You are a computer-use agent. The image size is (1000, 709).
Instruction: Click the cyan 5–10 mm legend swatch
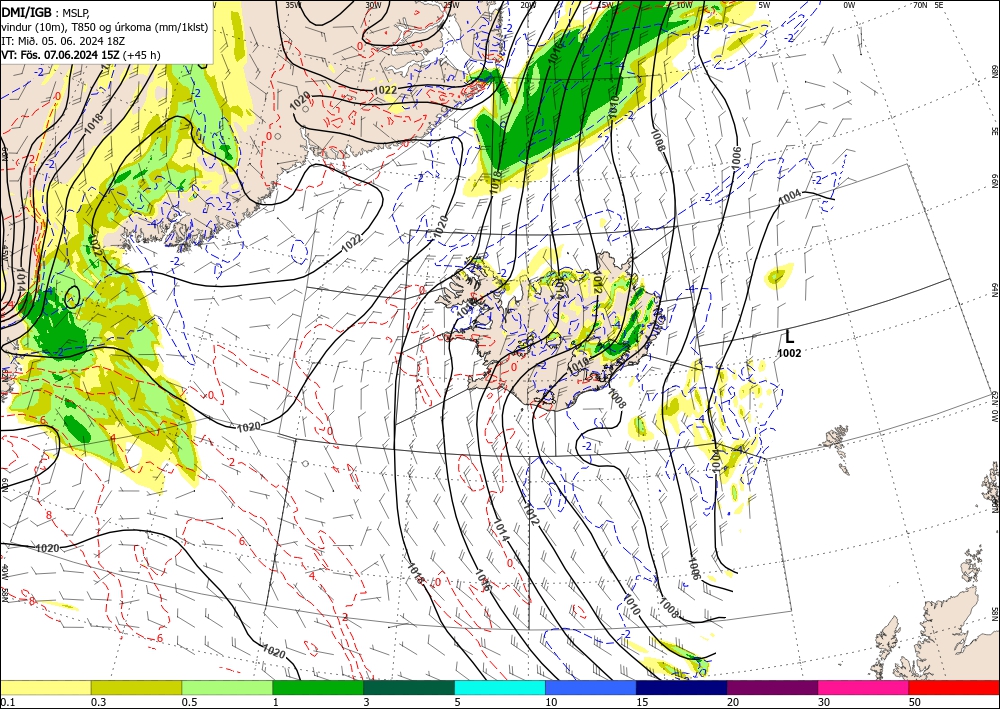point(500,687)
